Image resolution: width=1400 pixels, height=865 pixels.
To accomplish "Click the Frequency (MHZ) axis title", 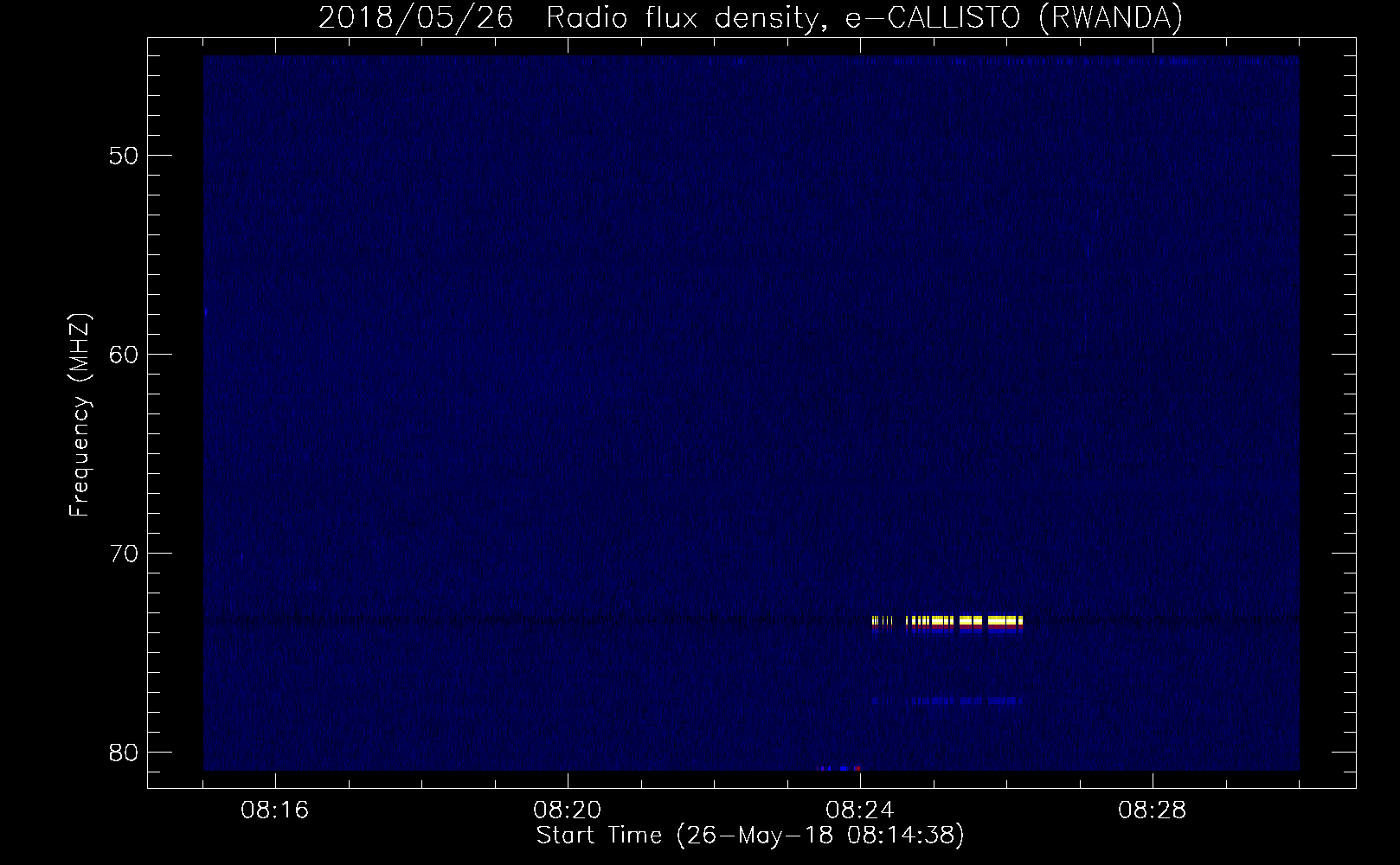I will [x=80, y=415].
